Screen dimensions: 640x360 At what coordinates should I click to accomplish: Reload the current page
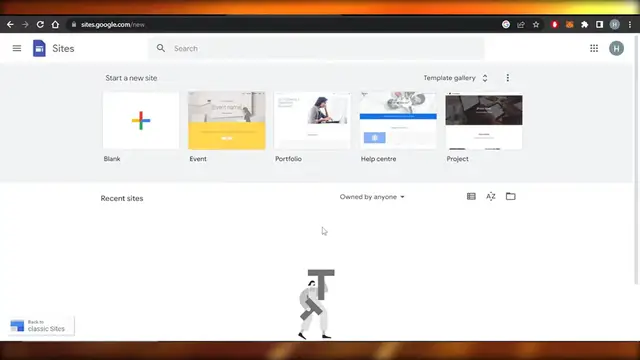(40, 24)
